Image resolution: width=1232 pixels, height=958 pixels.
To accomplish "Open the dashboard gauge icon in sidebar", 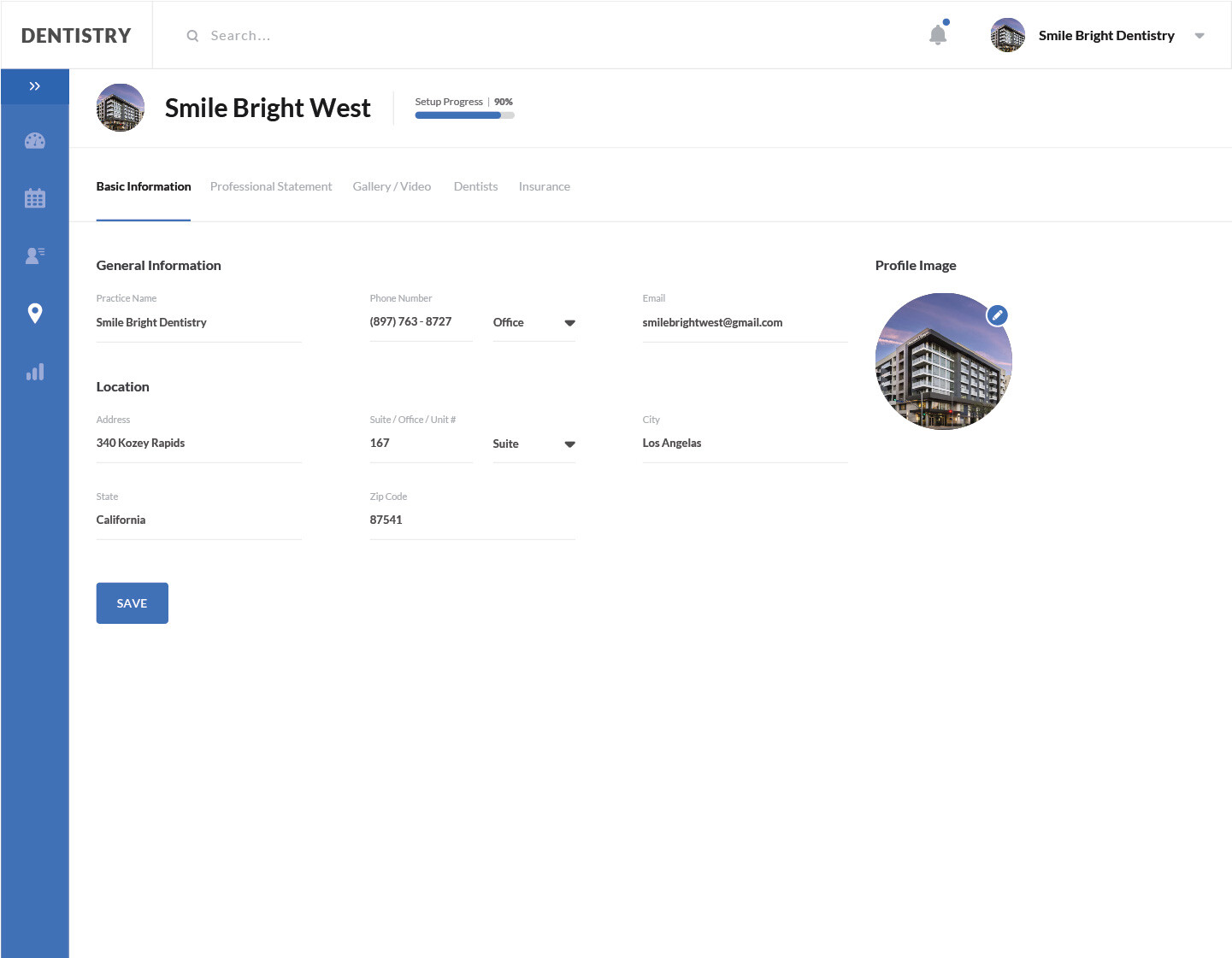I will [x=34, y=141].
